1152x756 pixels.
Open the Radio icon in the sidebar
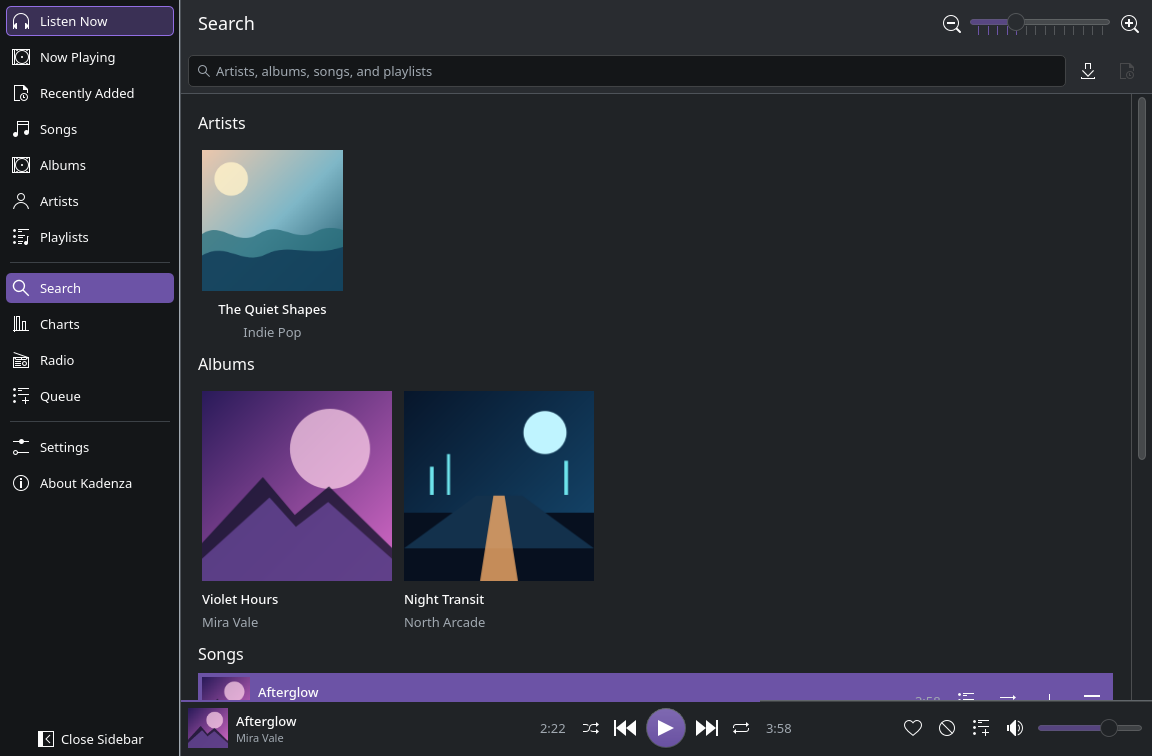[x=21, y=360]
